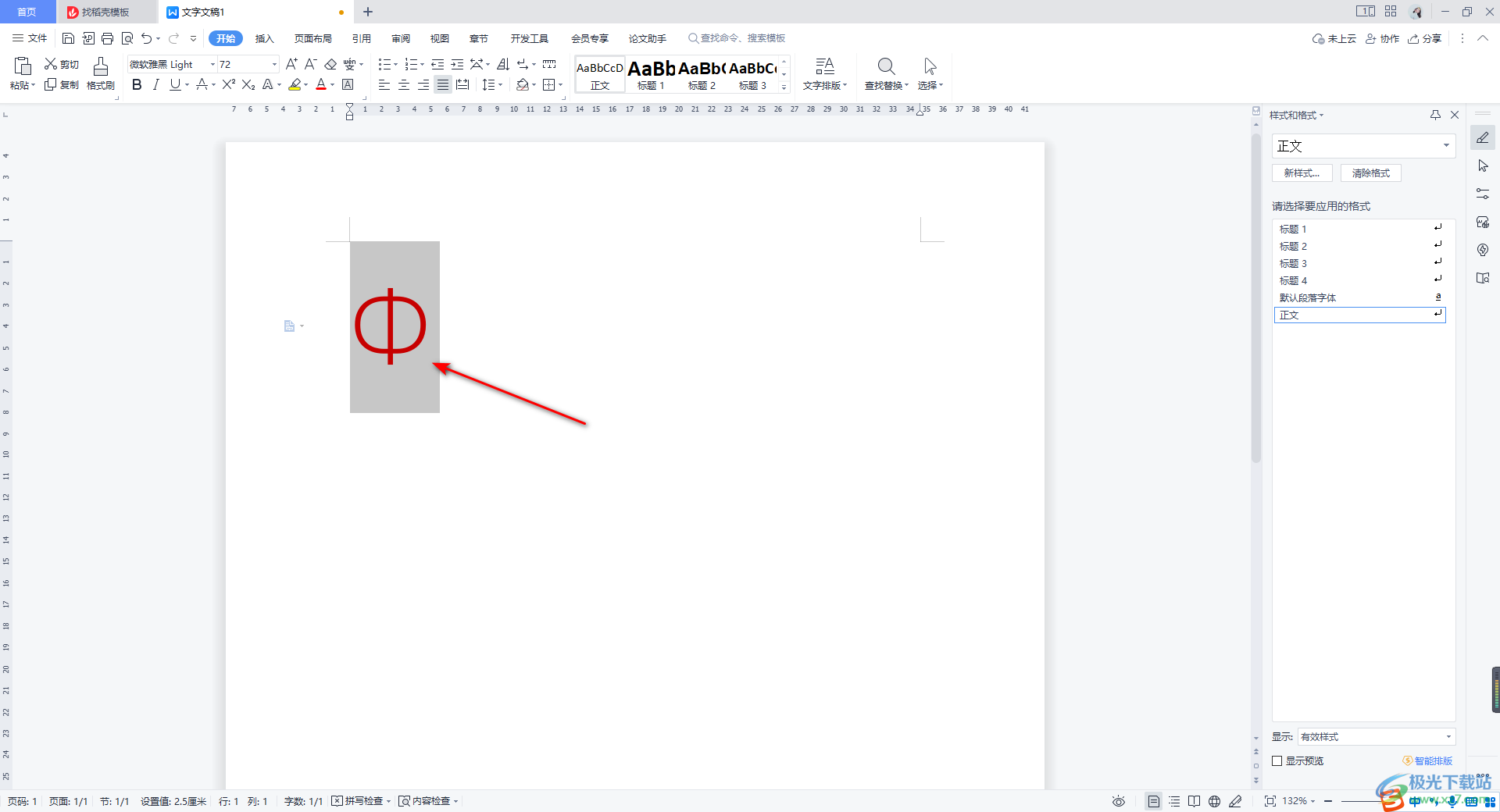Viewport: 1500px width, 812px height.
Task: Switch to the 视图 tab
Action: (x=440, y=38)
